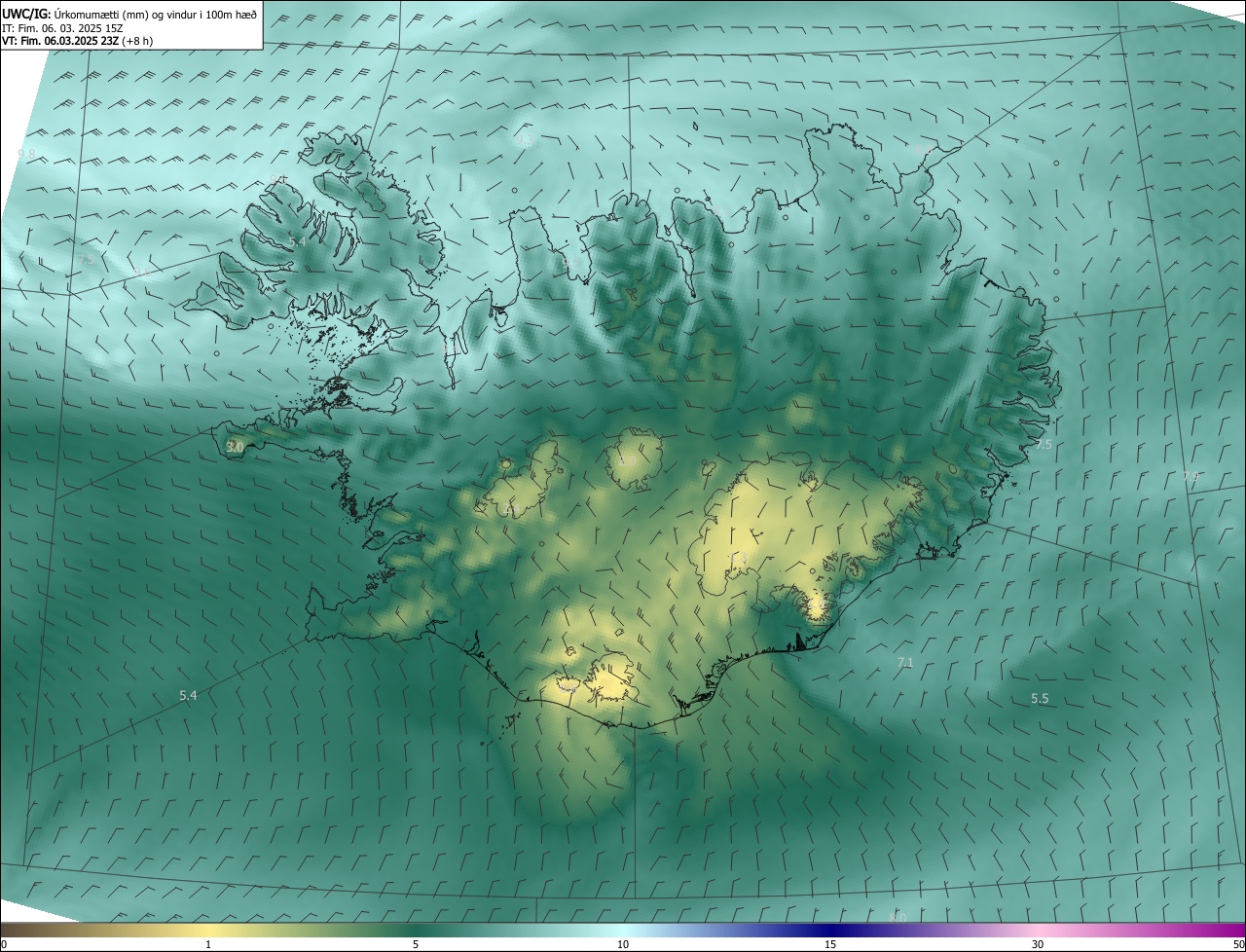Click the 7.5 value in the northwest sea
Screen dimensions: 1246x952
[x=86, y=259]
